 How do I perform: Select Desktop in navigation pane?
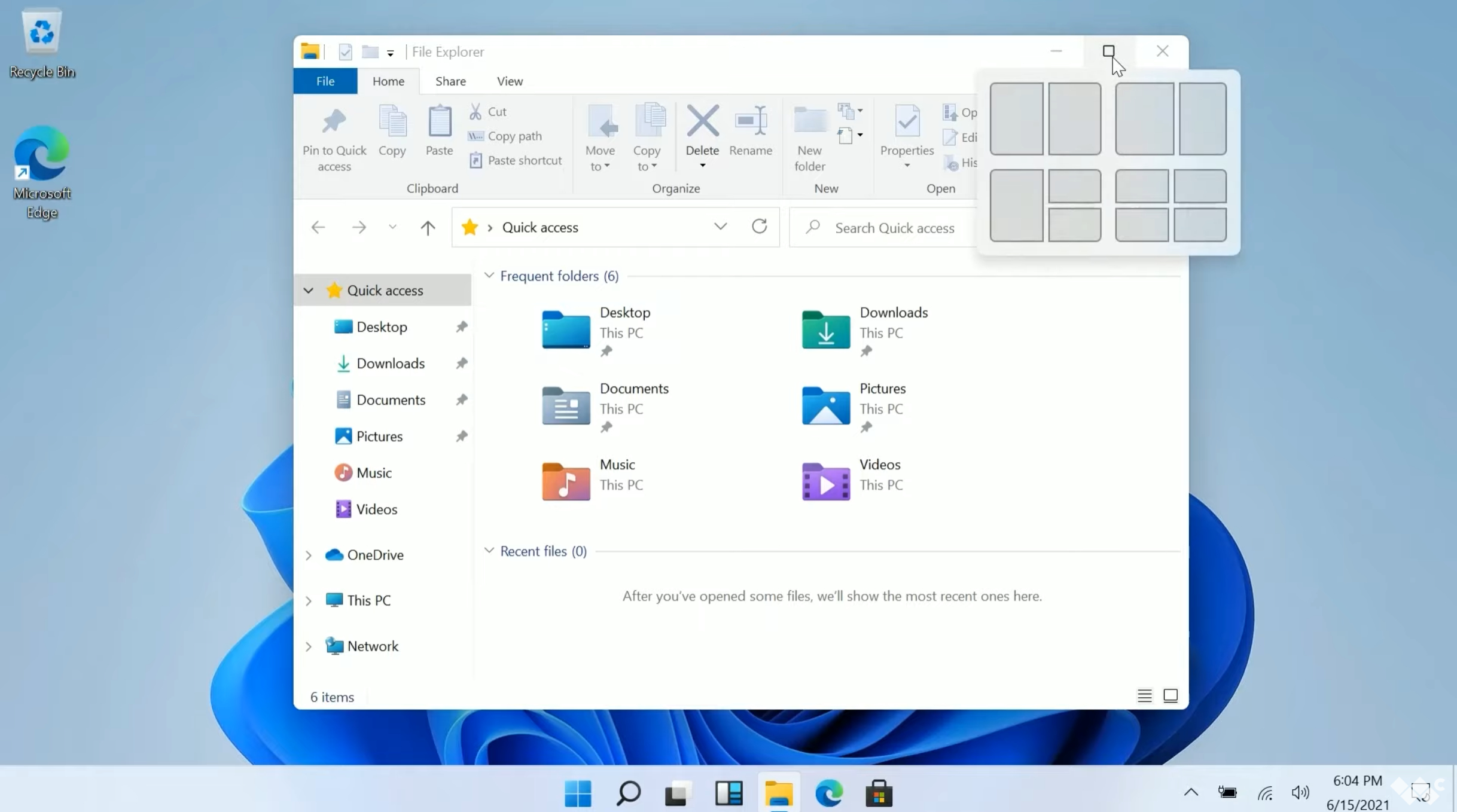[382, 327]
